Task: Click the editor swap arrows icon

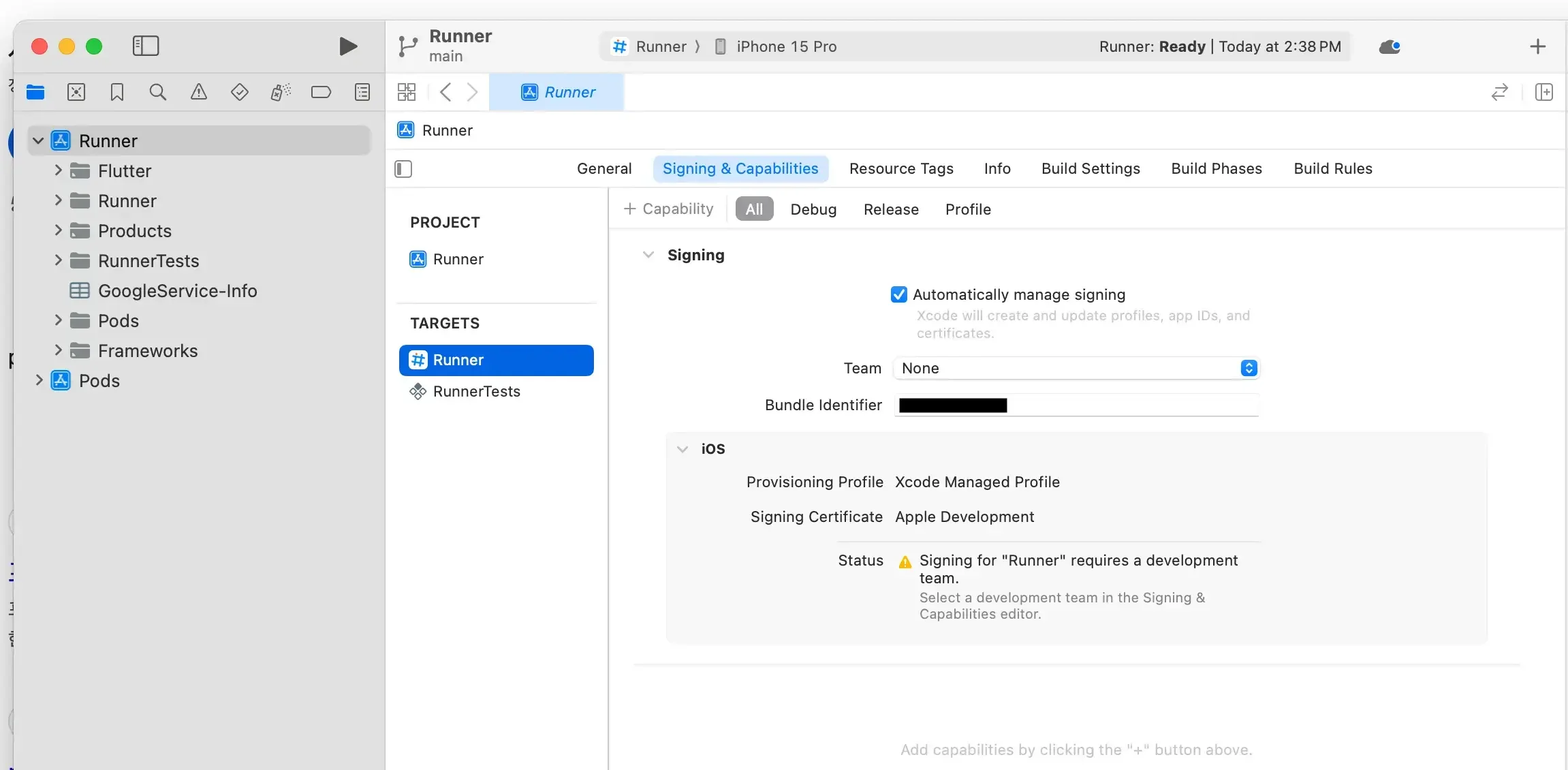Action: (1499, 92)
